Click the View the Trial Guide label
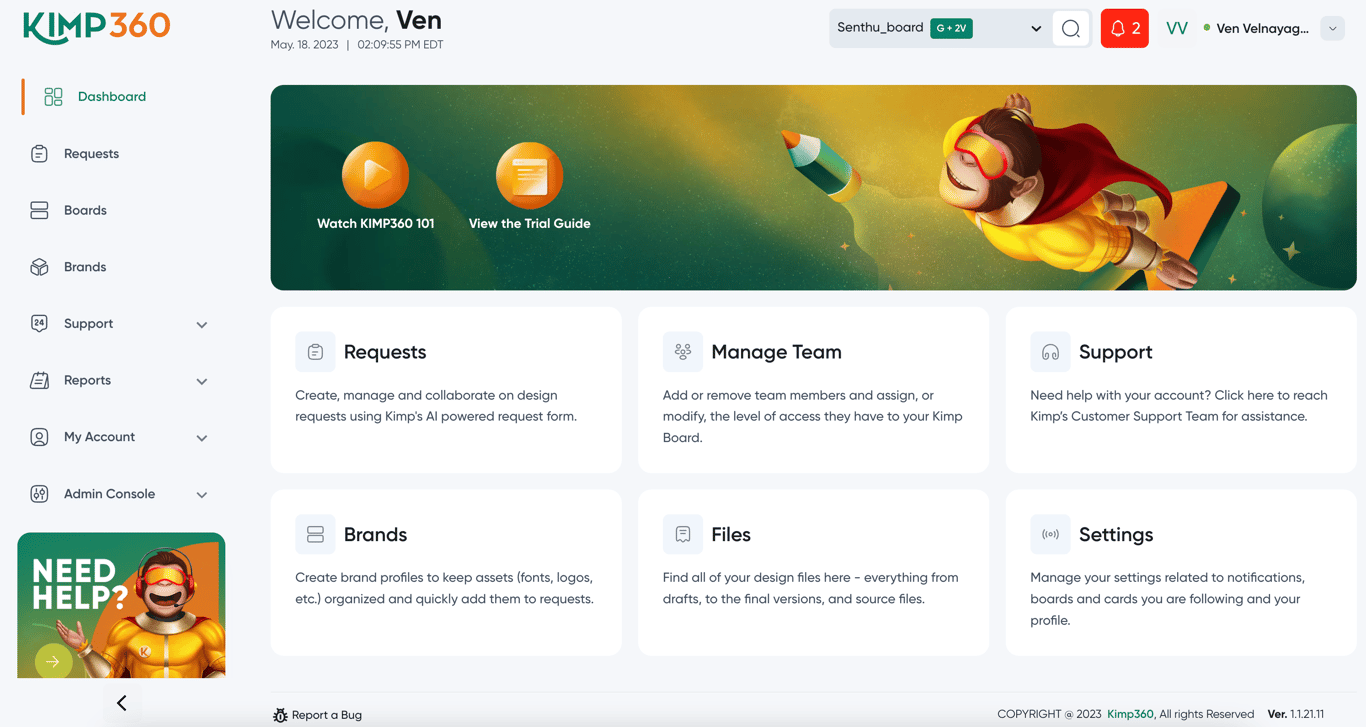Image resolution: width=1366 pixels, height=727 pixels. coord(530,224)
